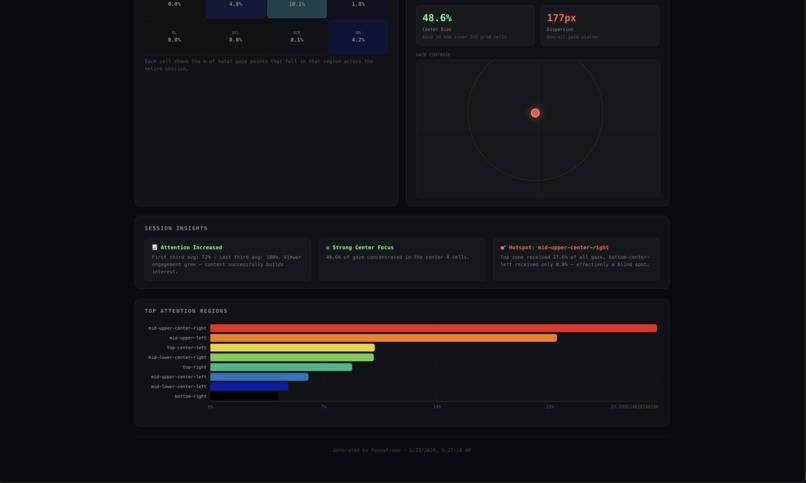
Task: Click the dark blue mid-lower-center-left bar
Action: pos(249,386)
